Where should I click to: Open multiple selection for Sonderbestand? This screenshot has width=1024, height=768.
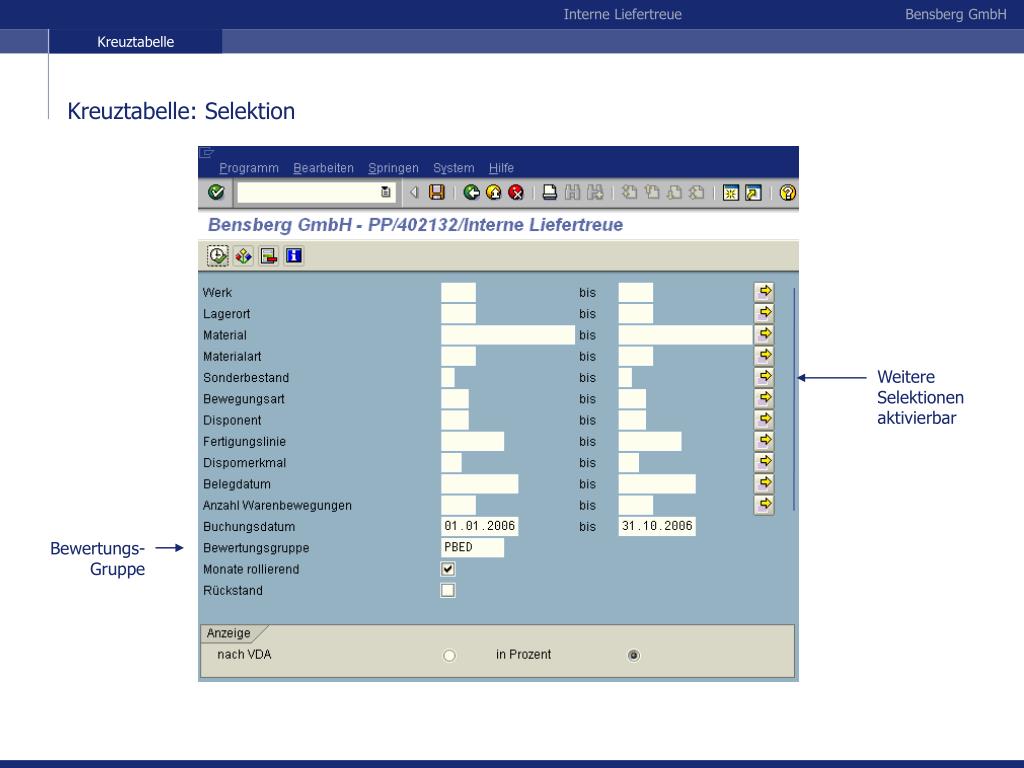click(x=764, y=376)
